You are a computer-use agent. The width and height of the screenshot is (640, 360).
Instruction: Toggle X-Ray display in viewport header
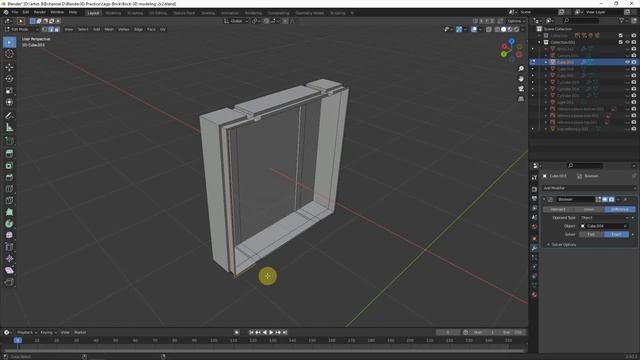pos(489,29)
